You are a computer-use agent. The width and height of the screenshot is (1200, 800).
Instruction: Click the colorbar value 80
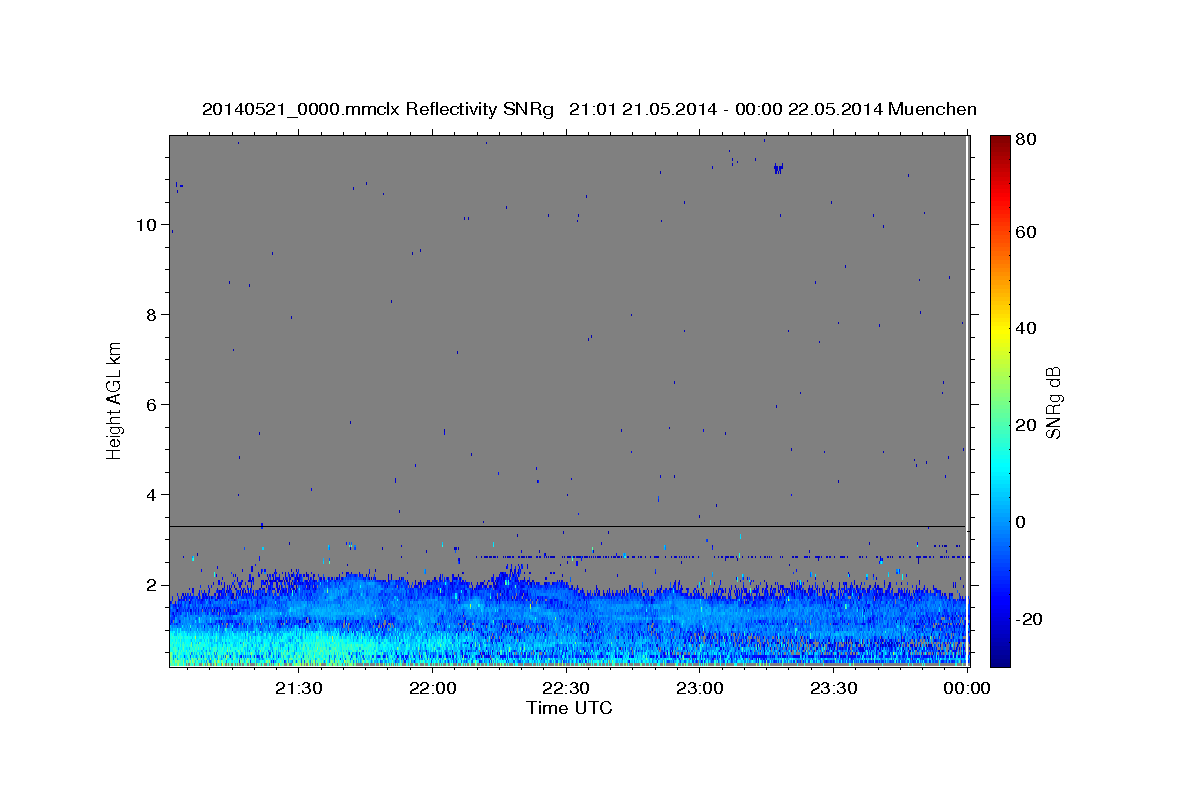click(x=1028, y=139)
